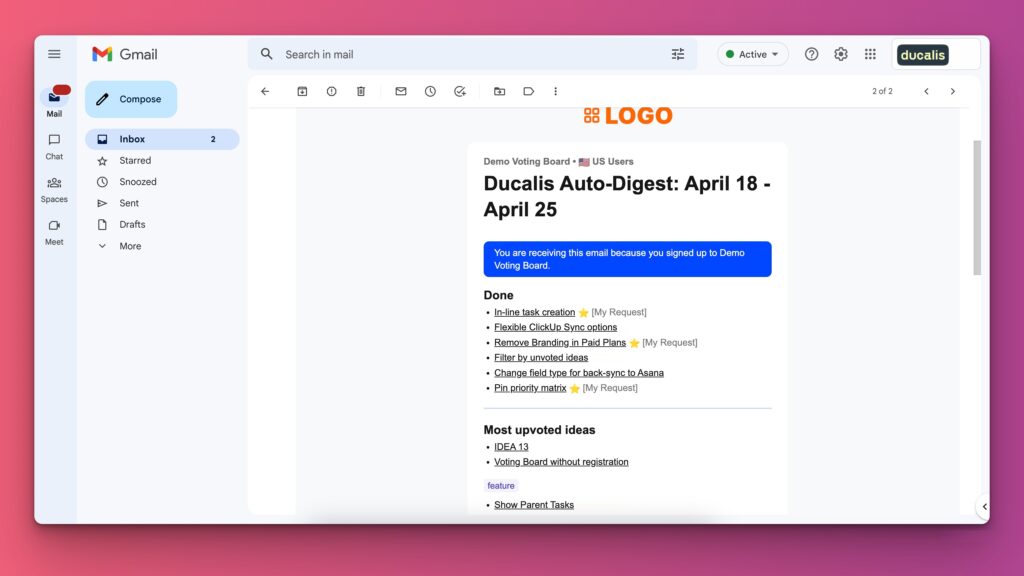Click the blue signup notice banner

click(627, 259)
